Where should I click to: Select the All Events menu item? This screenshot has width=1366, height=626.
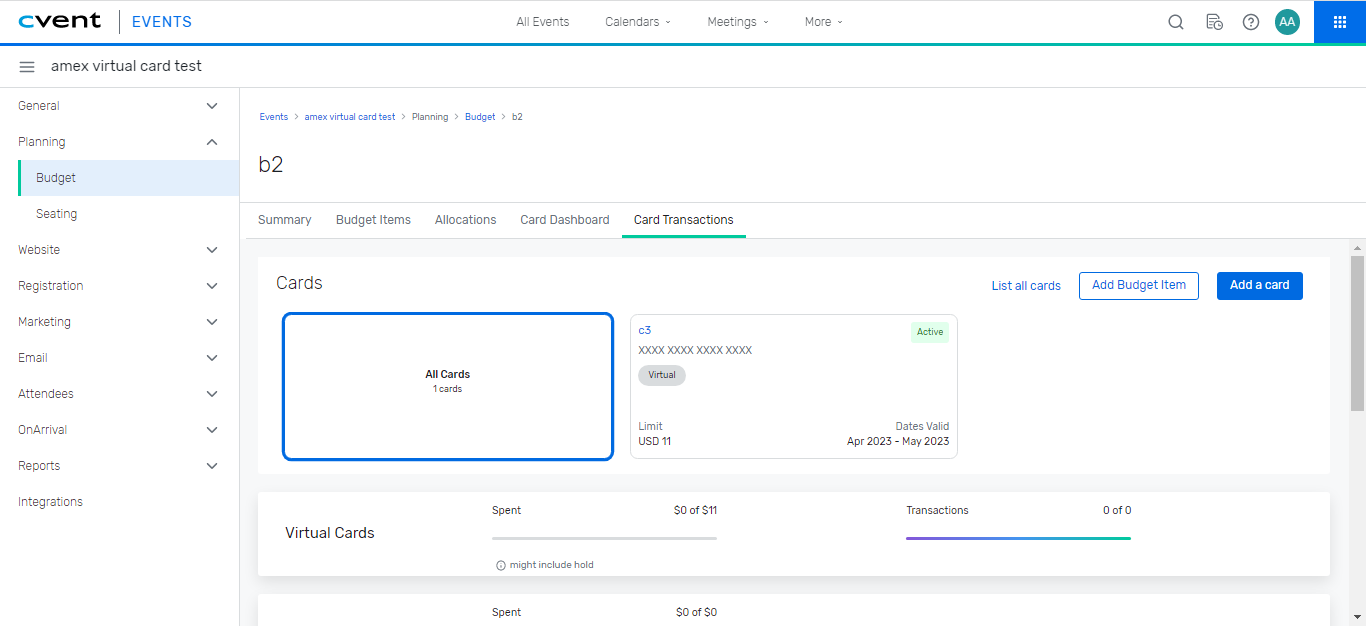click(542, 21)
